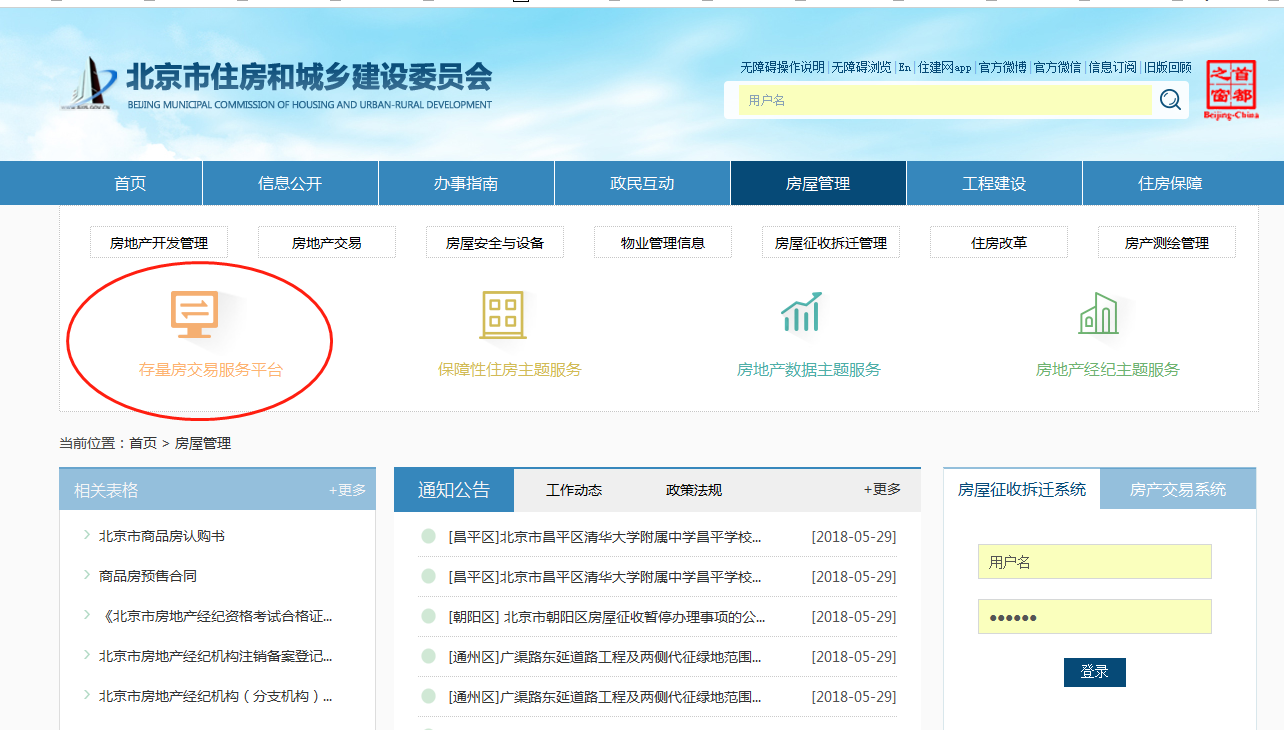This screenshot has height=730, width=1284.
Task: Open the 办事指南 navigation menu
Action: 466,183
